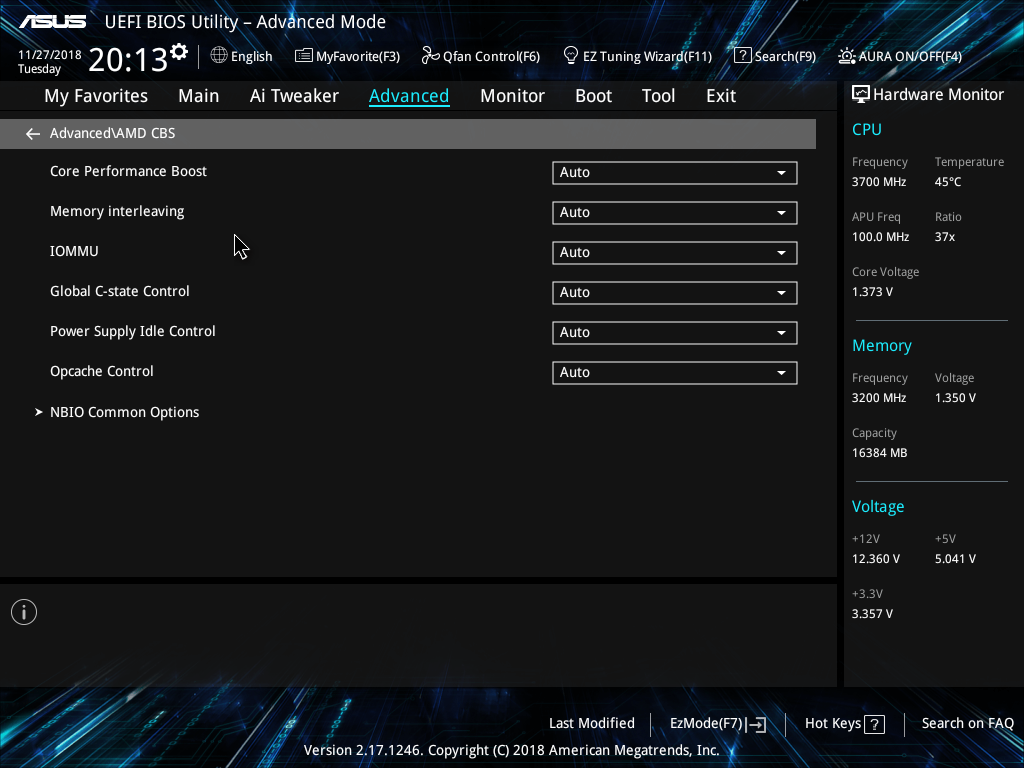The height and width of the screenshot is (768, 1024).
Task: Toggle AURA ON/OFF(F4)
Action: (900, 56)
